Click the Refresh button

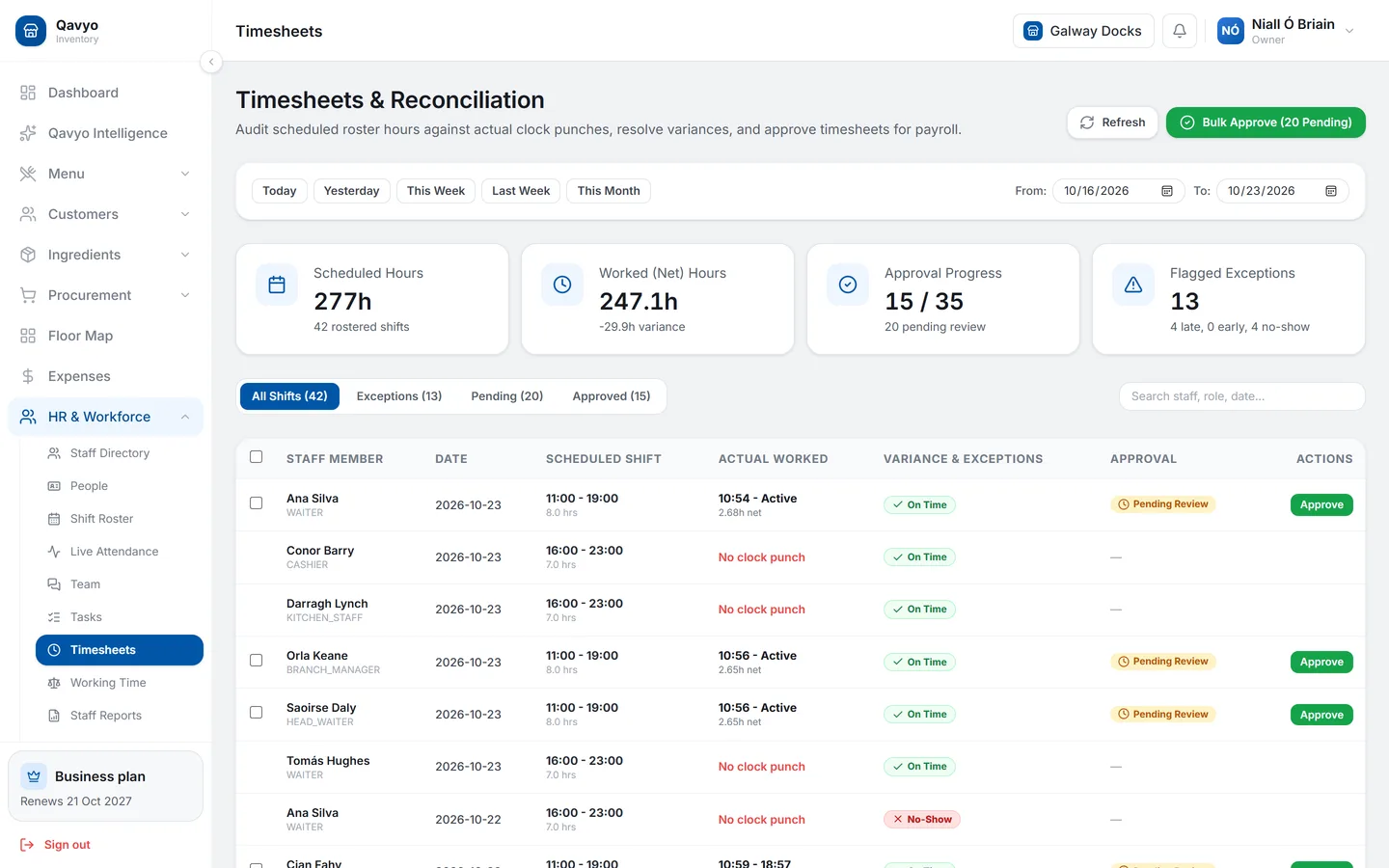pos(1112,122)
